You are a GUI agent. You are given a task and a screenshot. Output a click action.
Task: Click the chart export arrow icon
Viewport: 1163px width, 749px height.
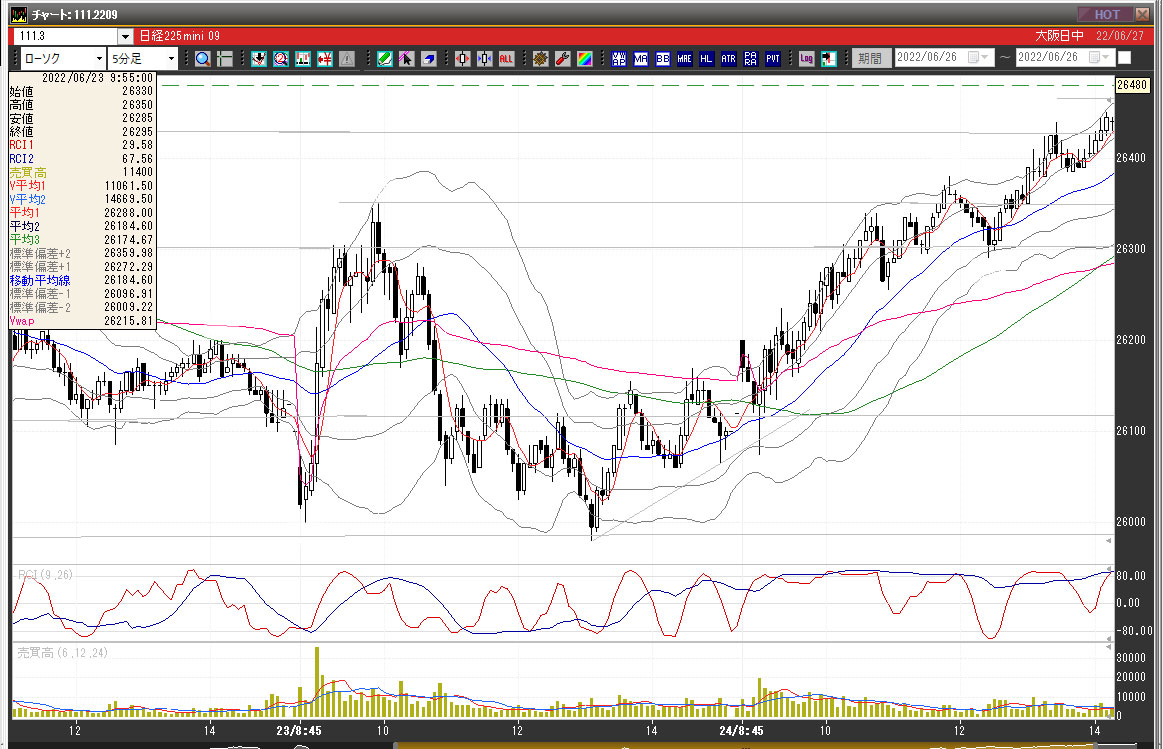[x=828, y=59]
